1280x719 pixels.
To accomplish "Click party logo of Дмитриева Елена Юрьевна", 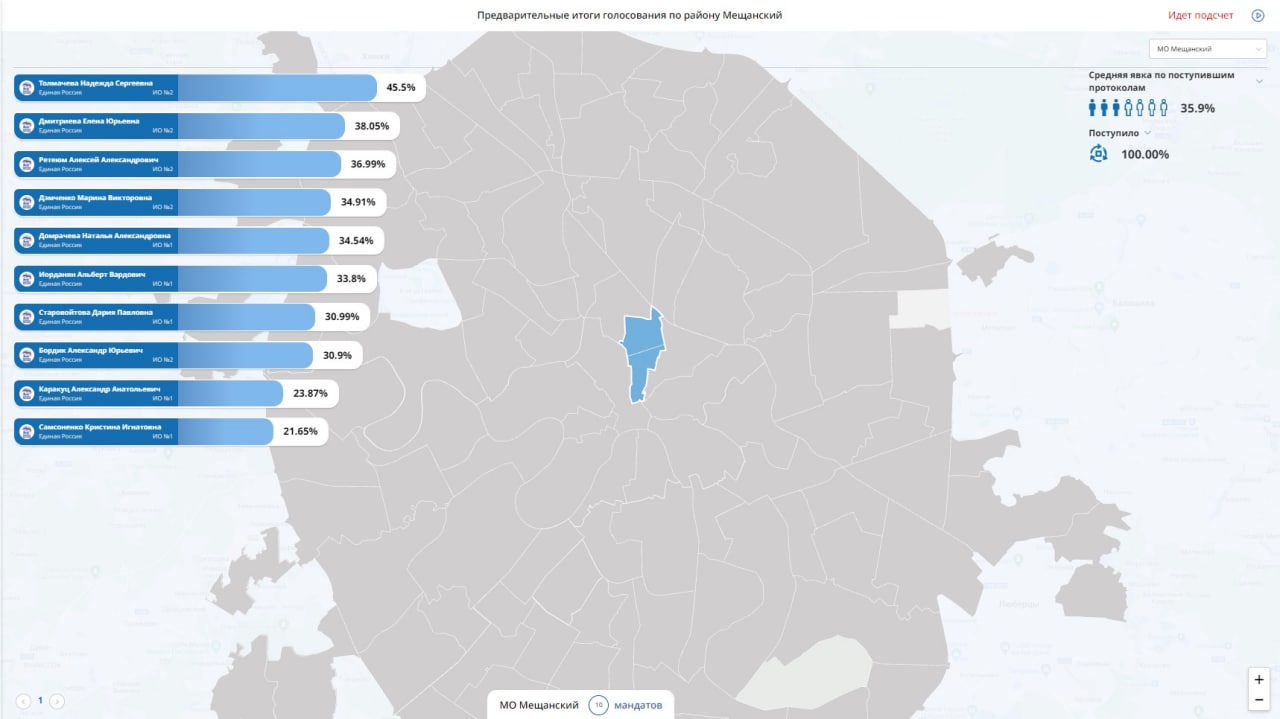I will [x=27, y=126].
